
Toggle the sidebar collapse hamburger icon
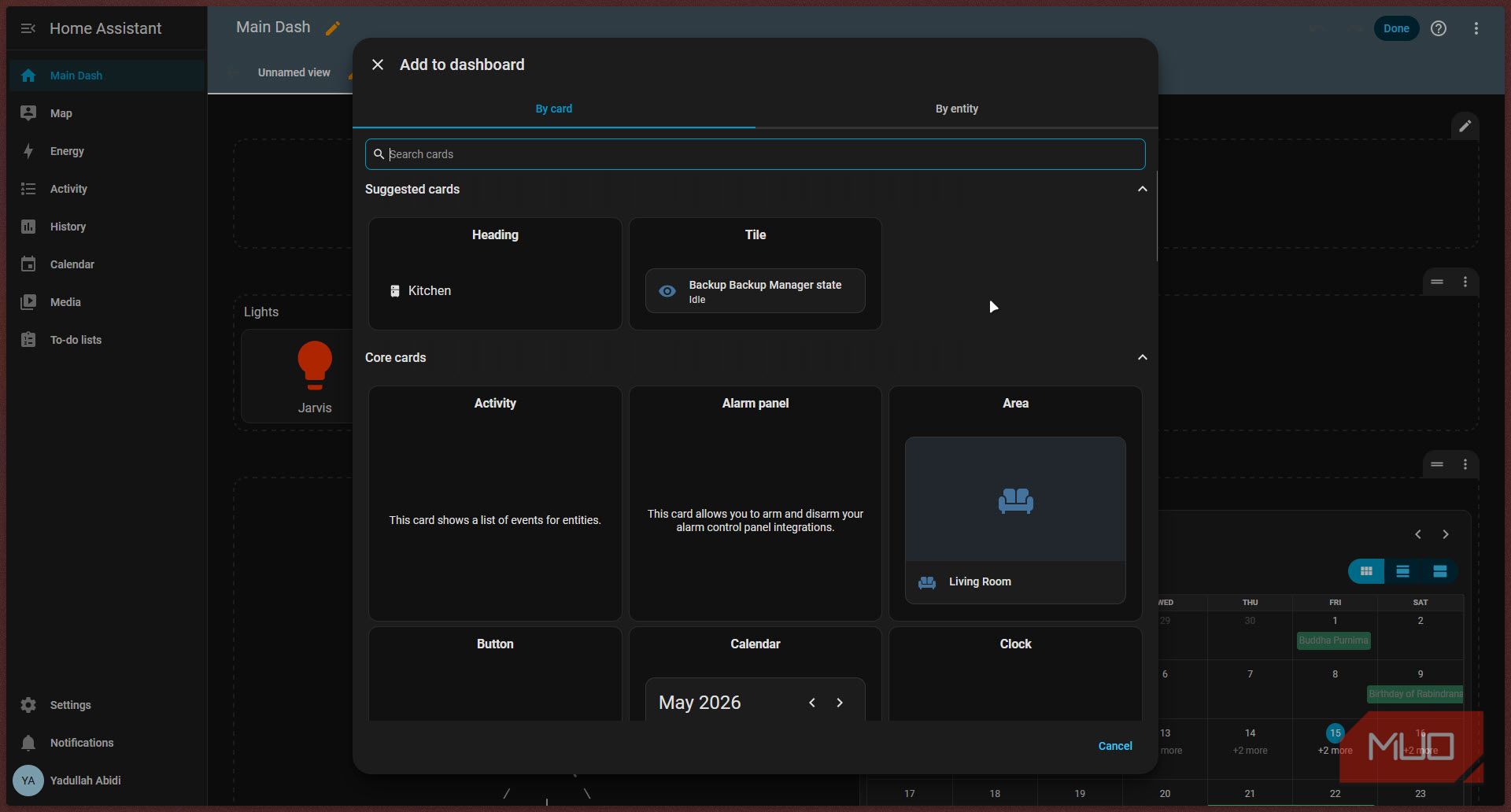coord(28,28)
